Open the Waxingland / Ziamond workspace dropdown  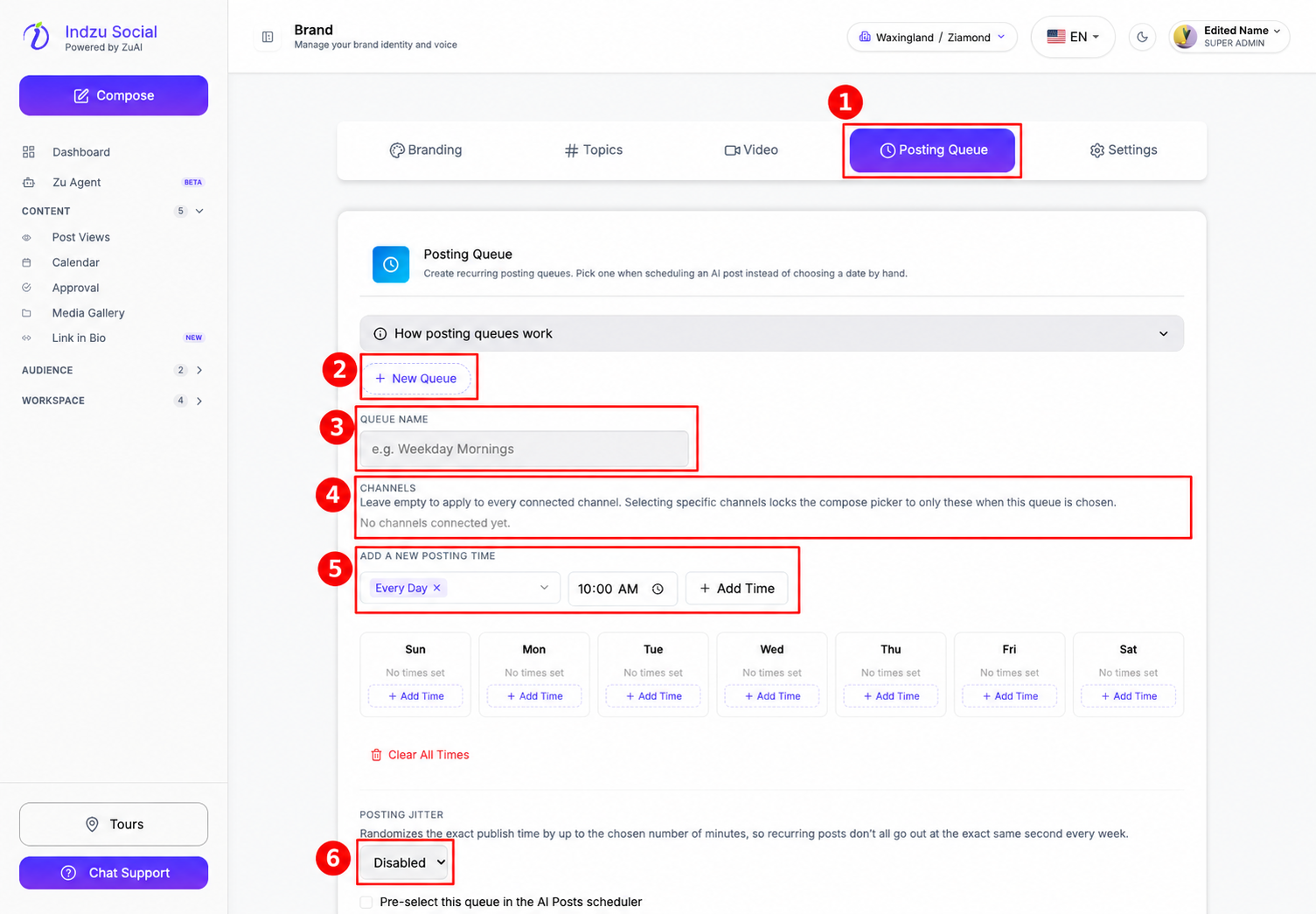click(x=932, y=37)
